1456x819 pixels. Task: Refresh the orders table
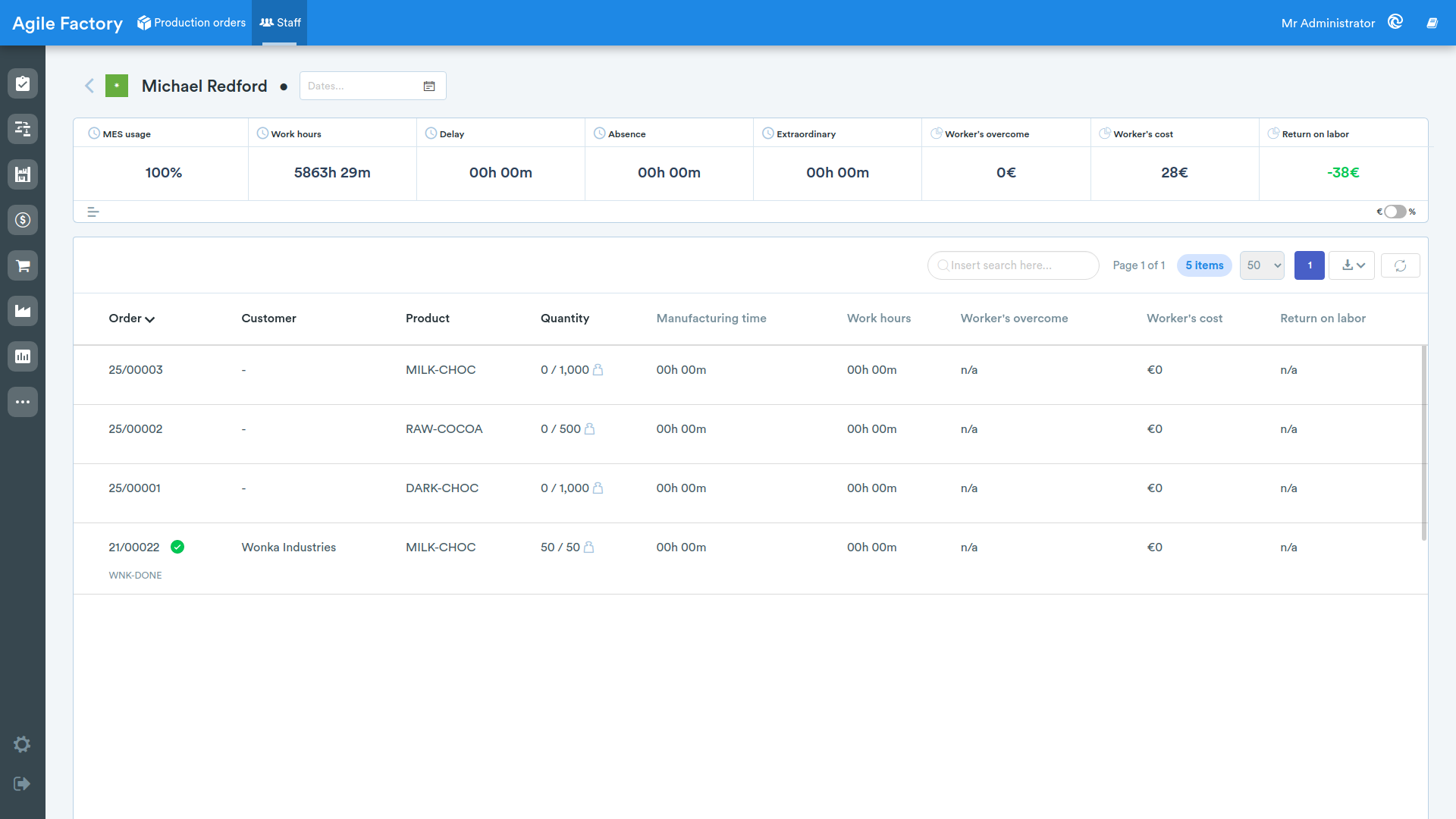(x=1400, y=265)
